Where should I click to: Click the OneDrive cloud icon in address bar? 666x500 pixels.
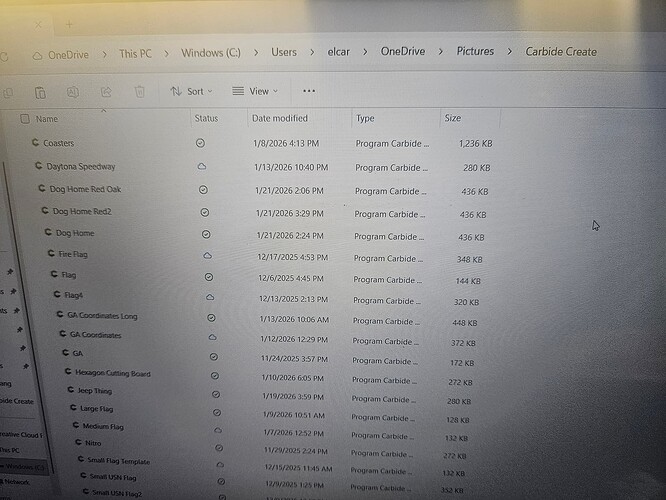coord(37,54)
